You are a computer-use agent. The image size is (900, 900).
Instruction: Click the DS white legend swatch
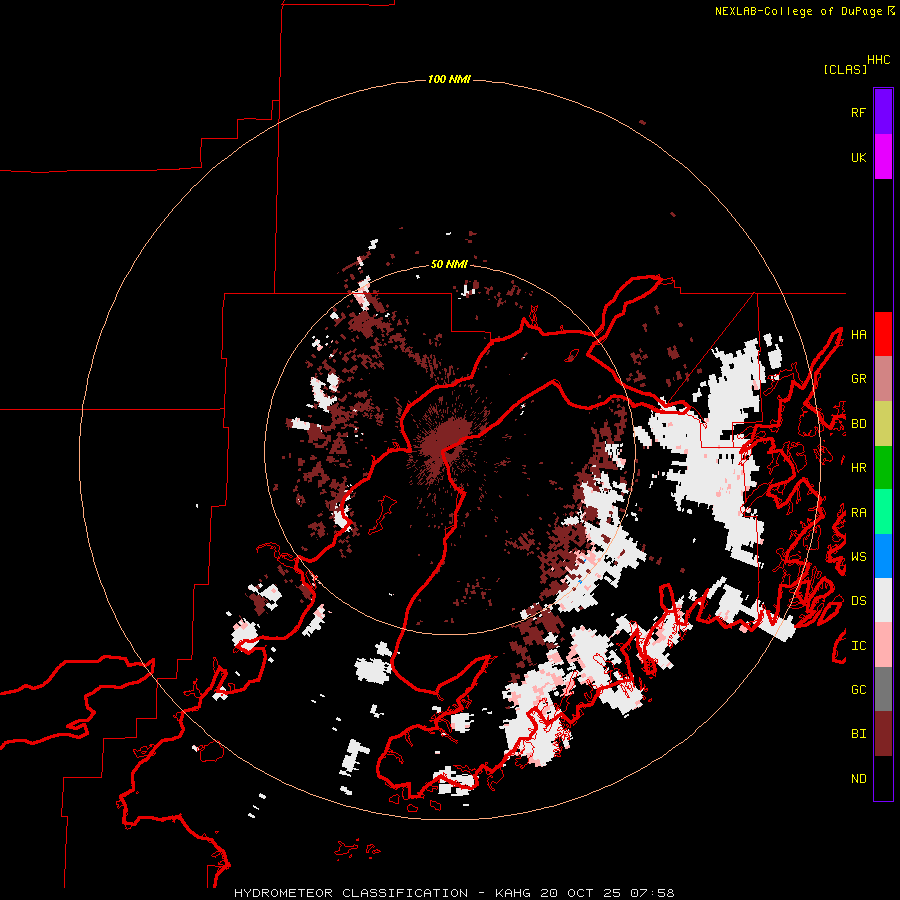coord(883,600)
